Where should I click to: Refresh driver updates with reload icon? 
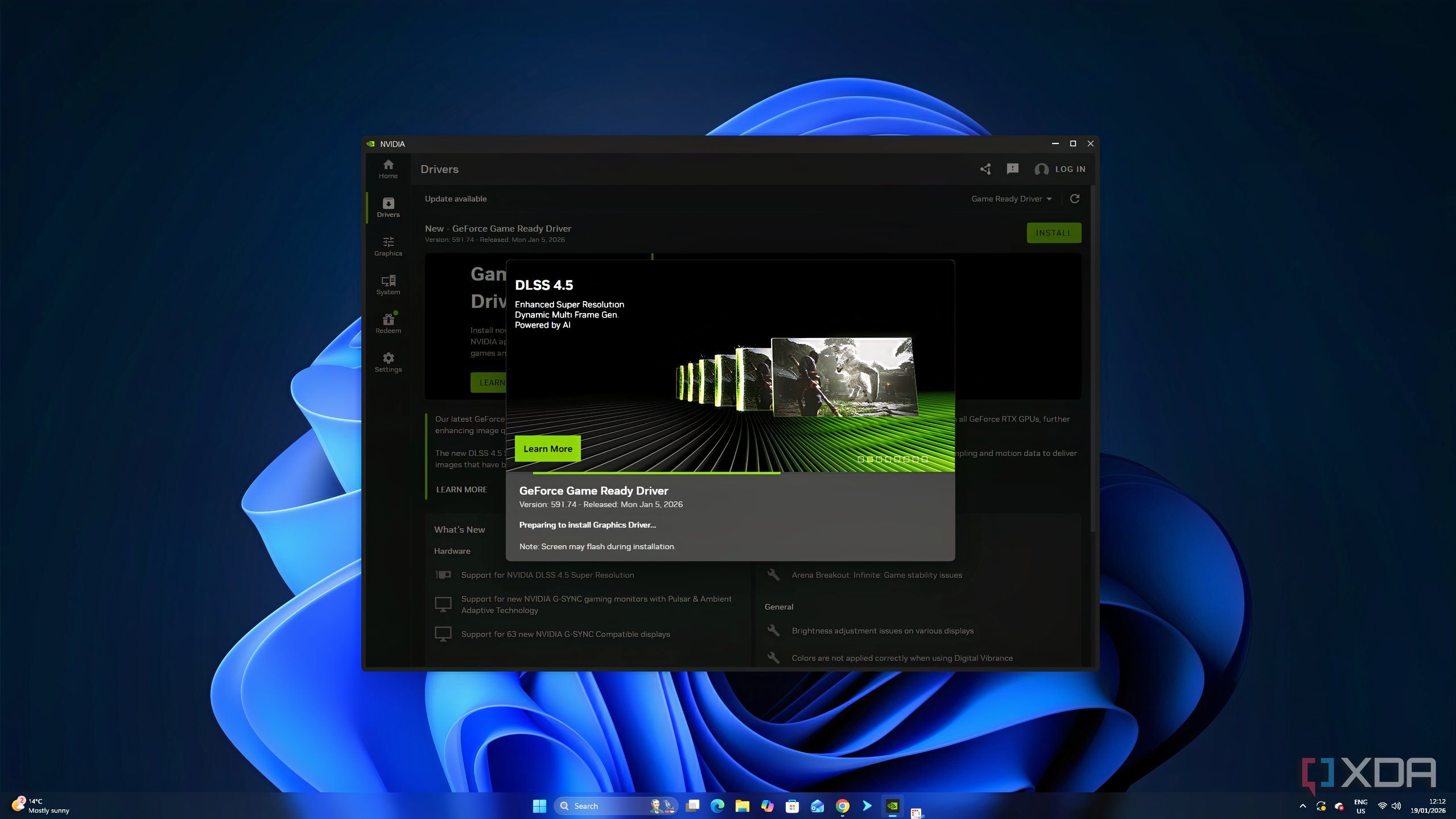click(x=1074, y=199)
